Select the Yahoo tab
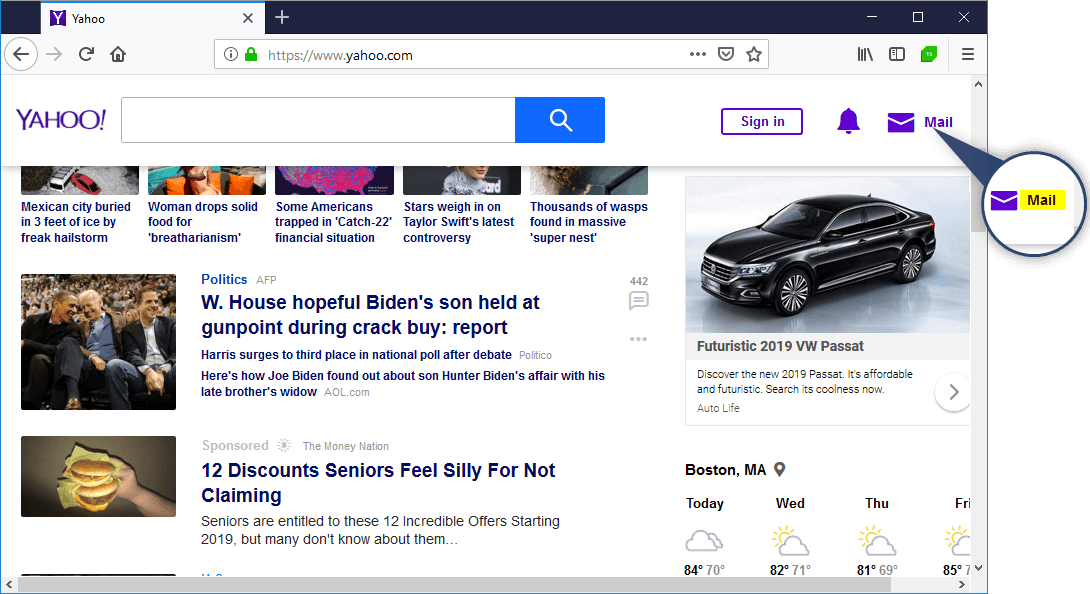Viewport: 1090px width, 594px height. [x=152, y=18]
